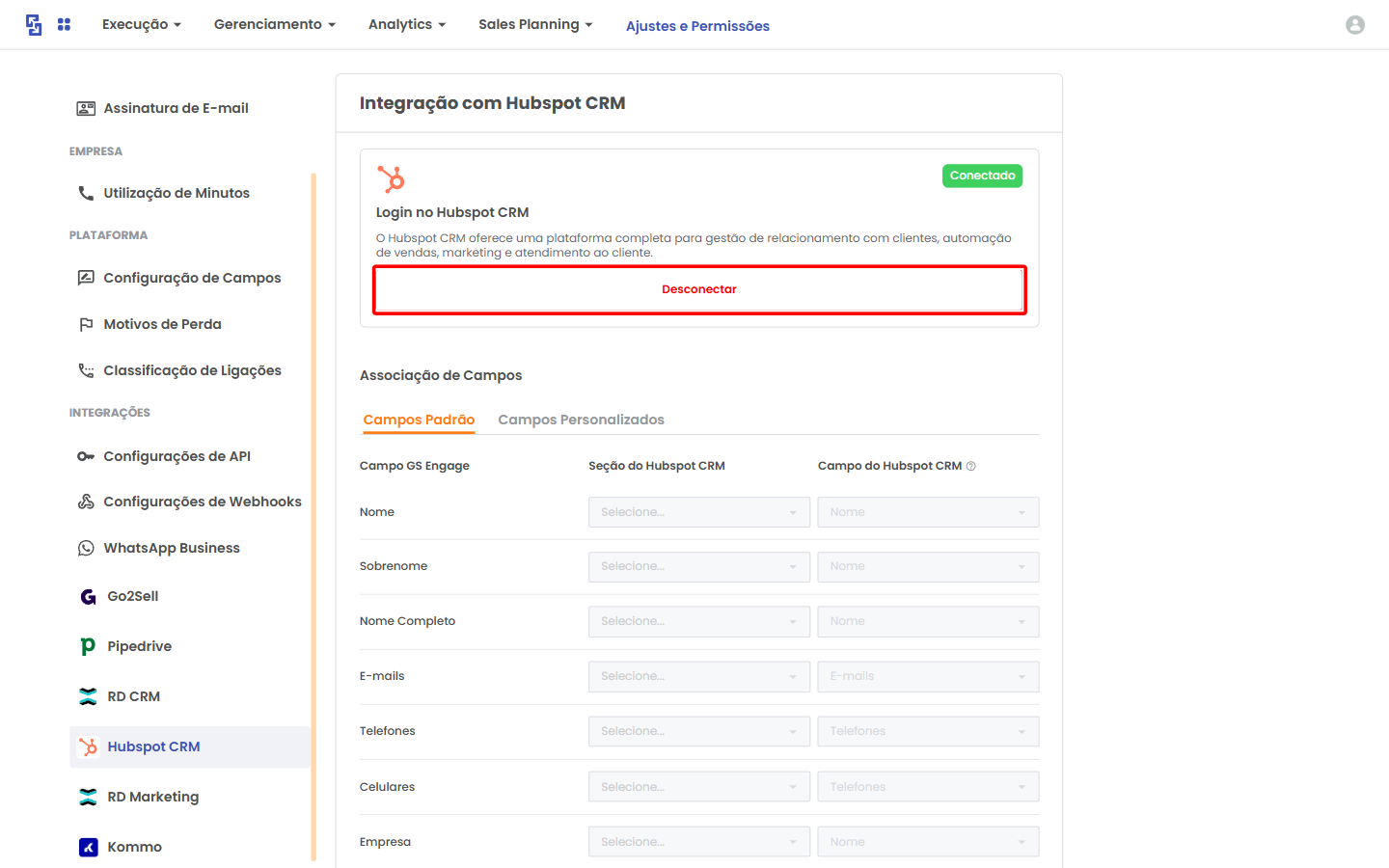The width and height of the screenshot is (1389, 868).
Task: Click the Go2Sell logo icon
Action: pos(88,596)
